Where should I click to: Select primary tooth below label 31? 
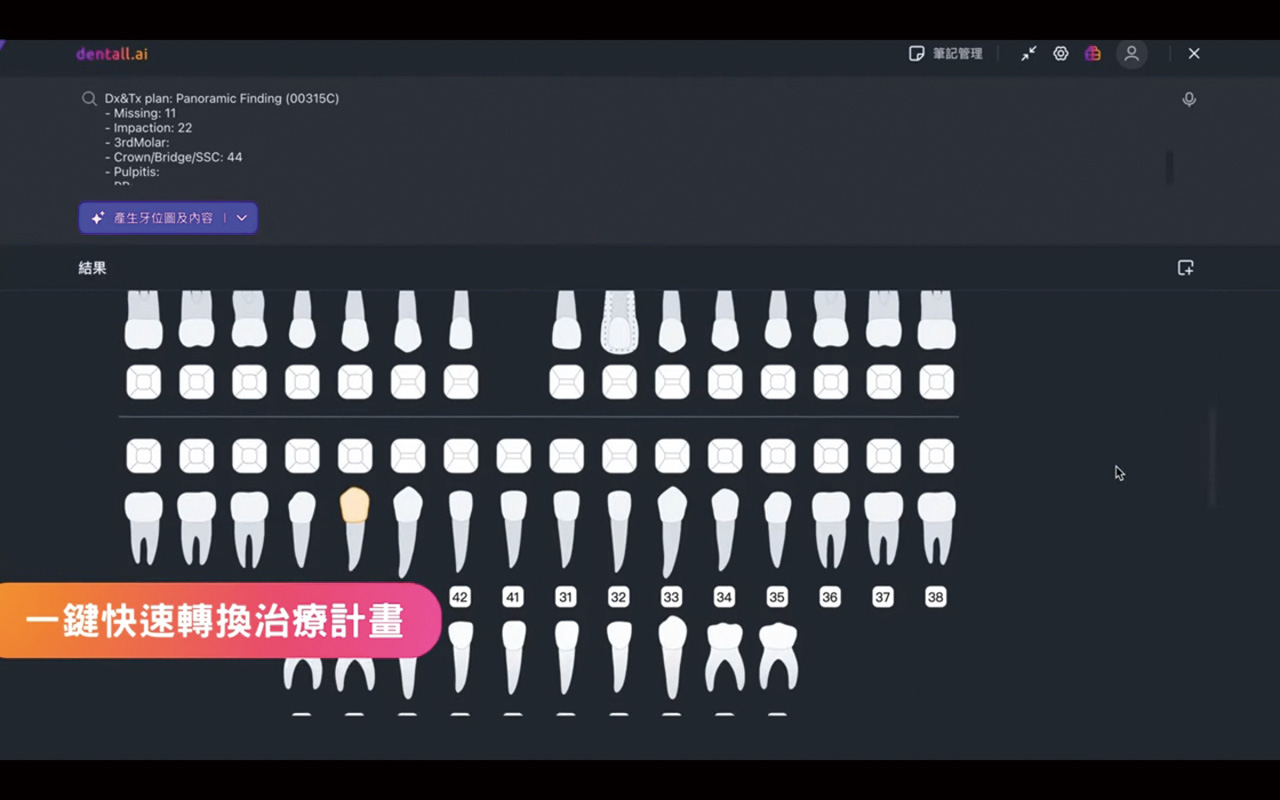pos(566,657)
